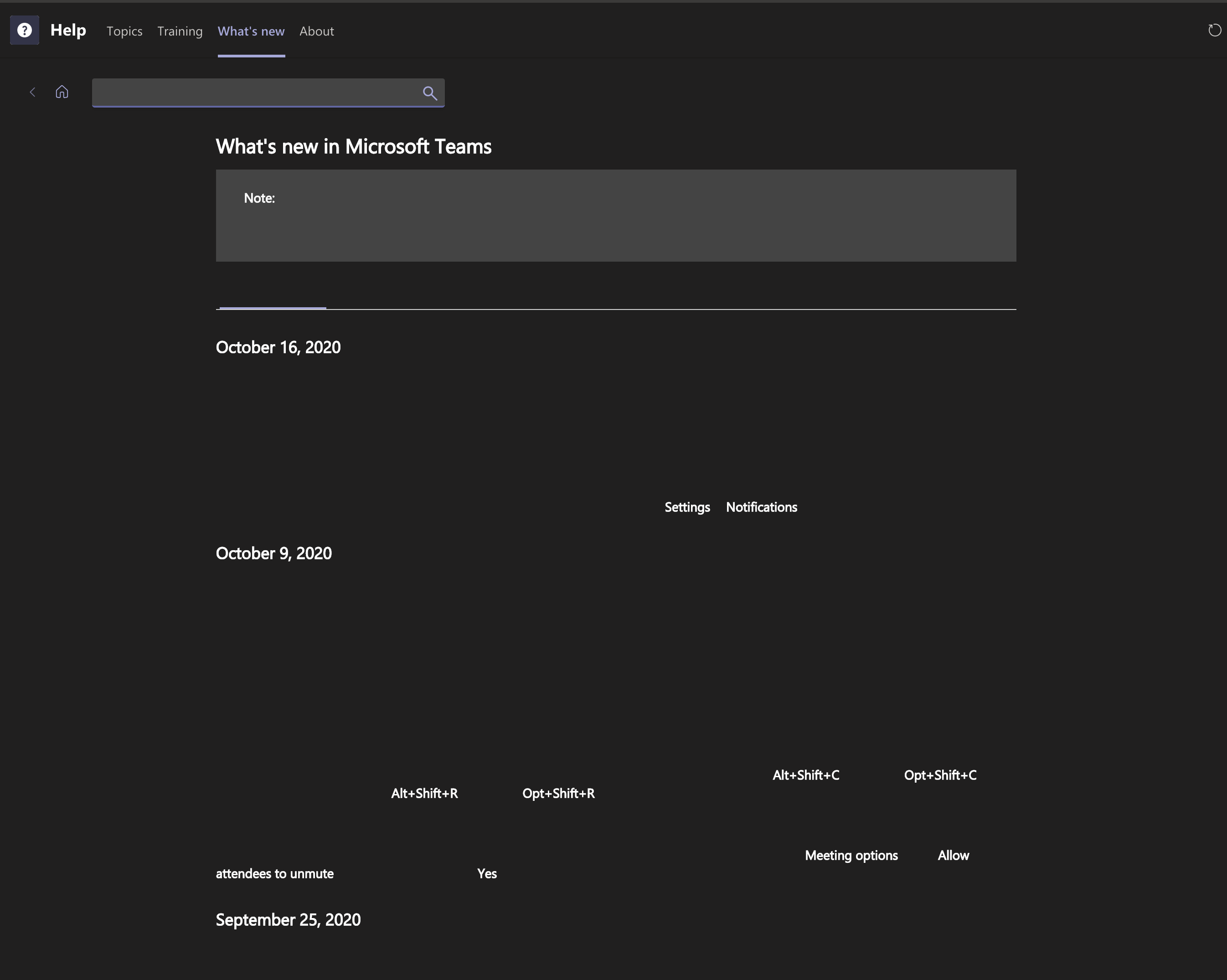Click the Help question mark icon
The width and height of the screenshot is (1227, 980).
coord(25,30)
